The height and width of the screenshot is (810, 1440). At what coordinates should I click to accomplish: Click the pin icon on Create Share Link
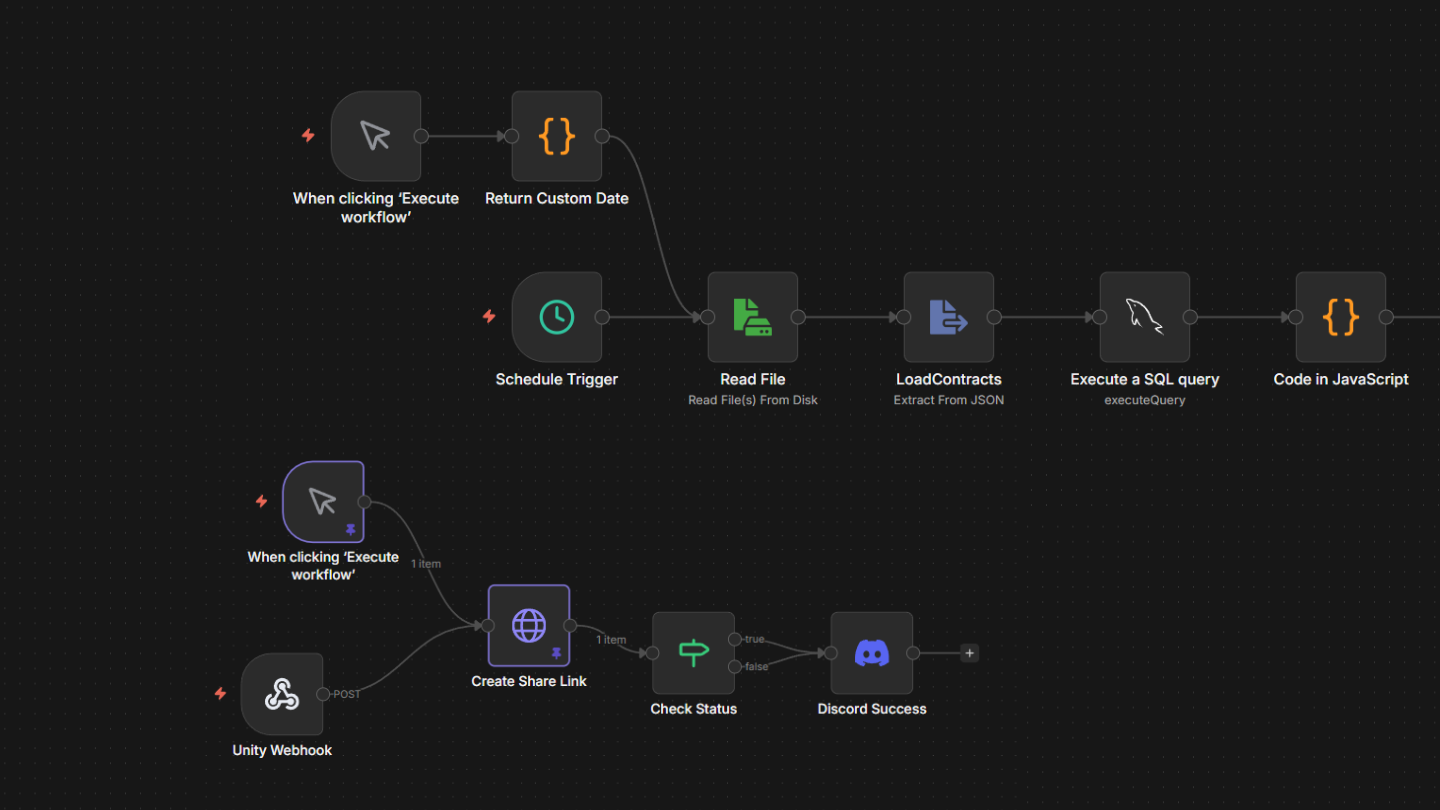pyautogui.click(x=557, y=653)
